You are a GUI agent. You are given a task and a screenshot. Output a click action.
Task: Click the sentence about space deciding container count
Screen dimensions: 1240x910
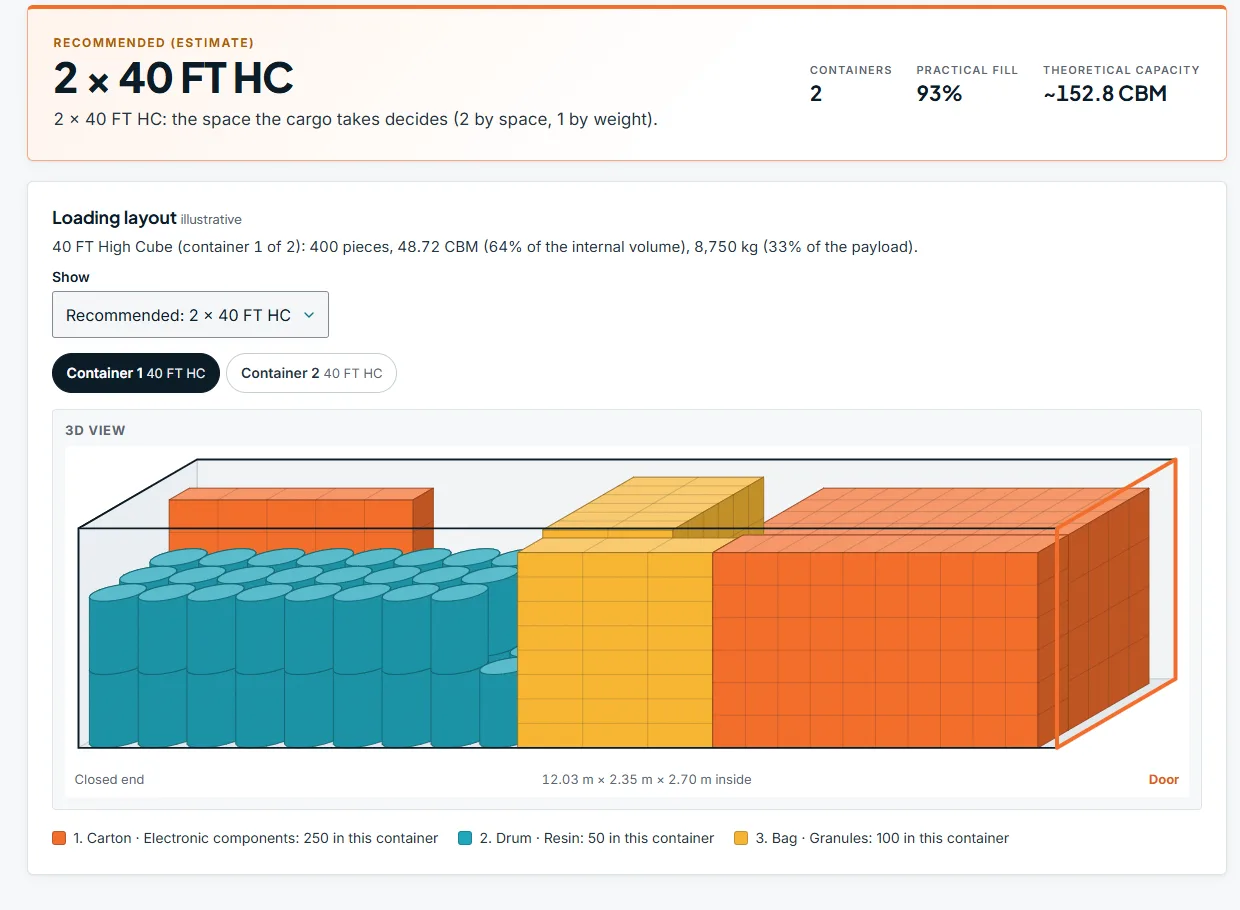(356, 119)
